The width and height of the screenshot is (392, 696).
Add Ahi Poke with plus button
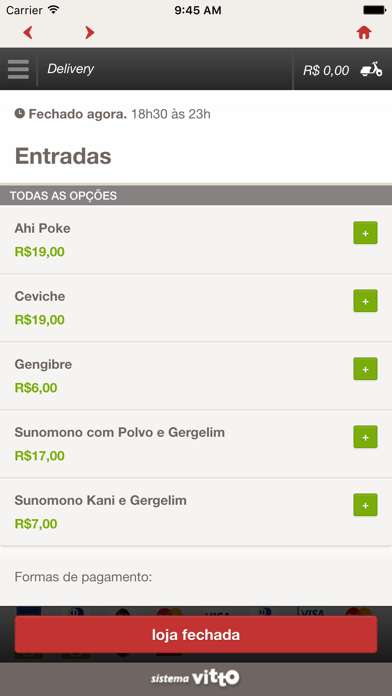coord(365,233)
